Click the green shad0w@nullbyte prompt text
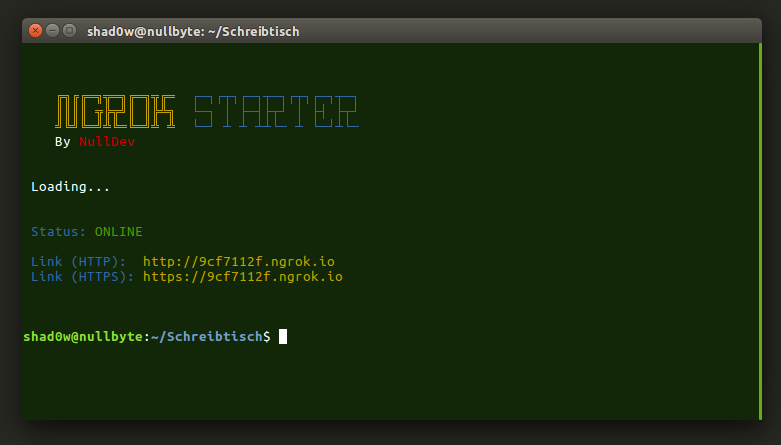 pos(83,336)
